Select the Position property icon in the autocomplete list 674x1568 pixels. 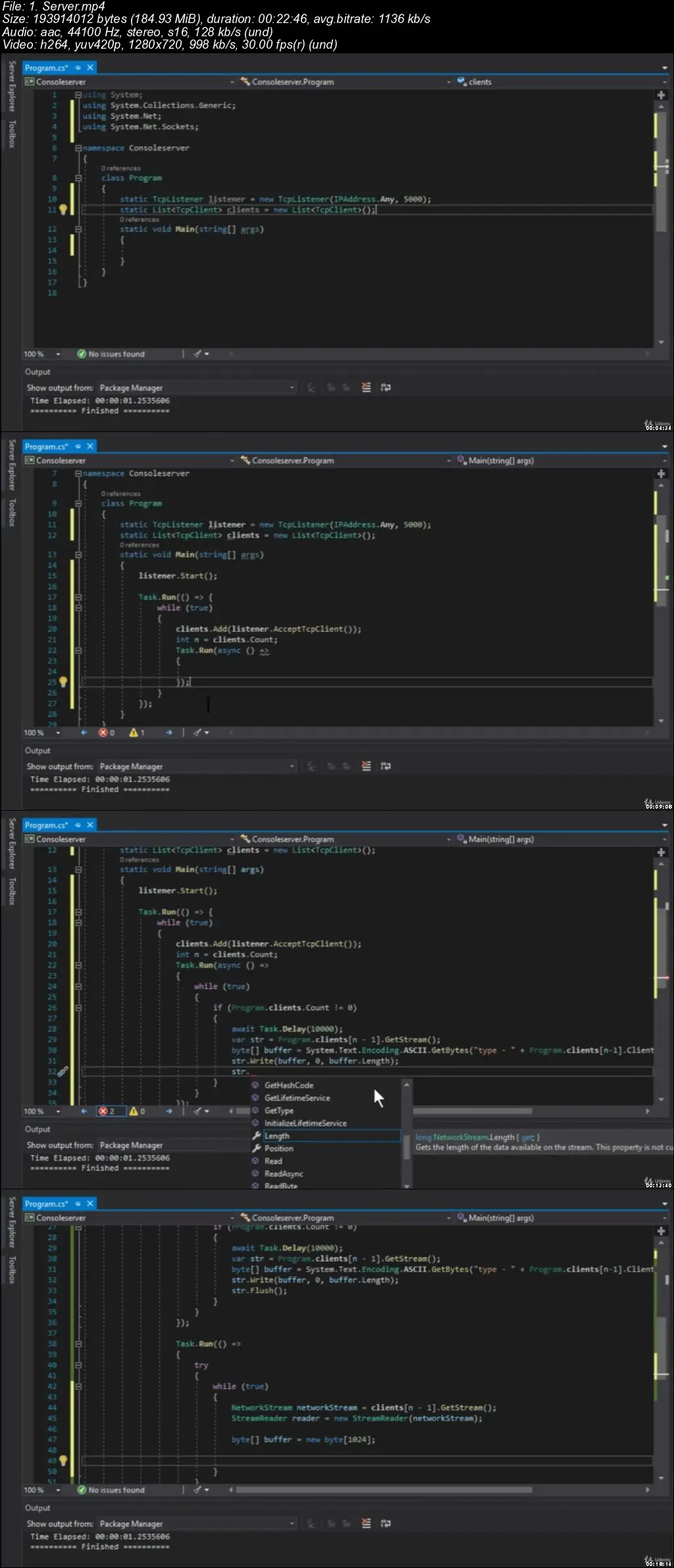point(257,1148)
